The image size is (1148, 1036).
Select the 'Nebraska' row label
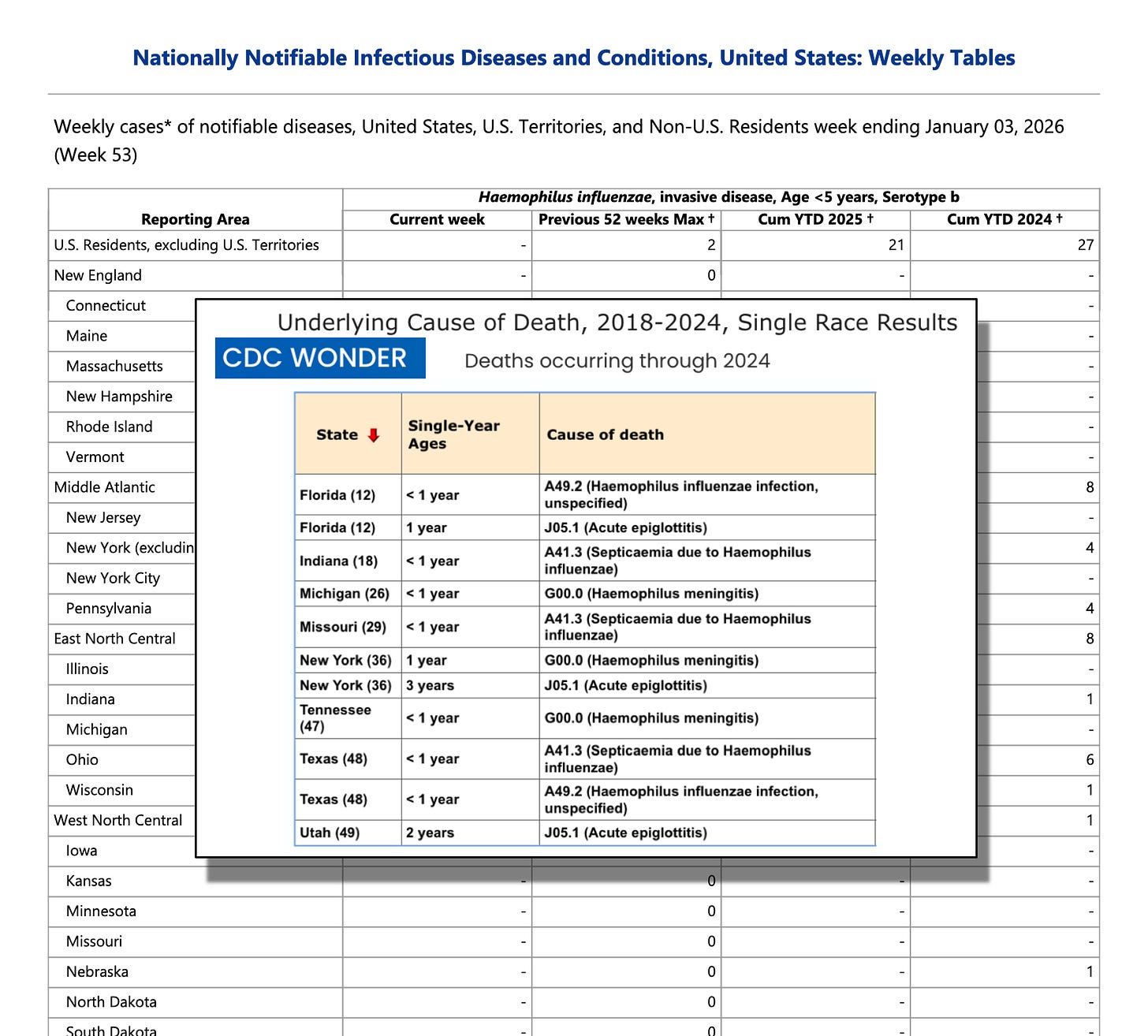point(97,971)
